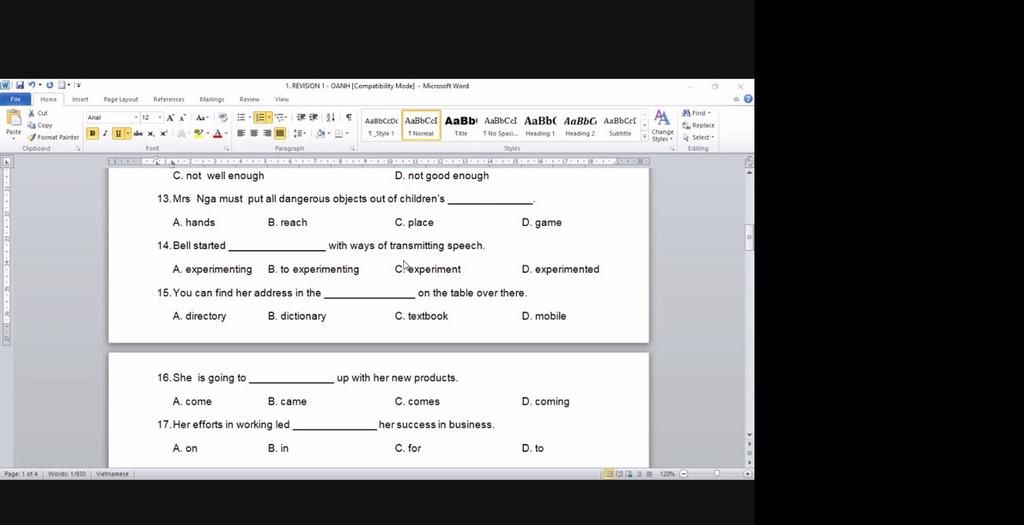Open the Paragraph dialog launcher
Screen dimensions: 1024x525
353,149
